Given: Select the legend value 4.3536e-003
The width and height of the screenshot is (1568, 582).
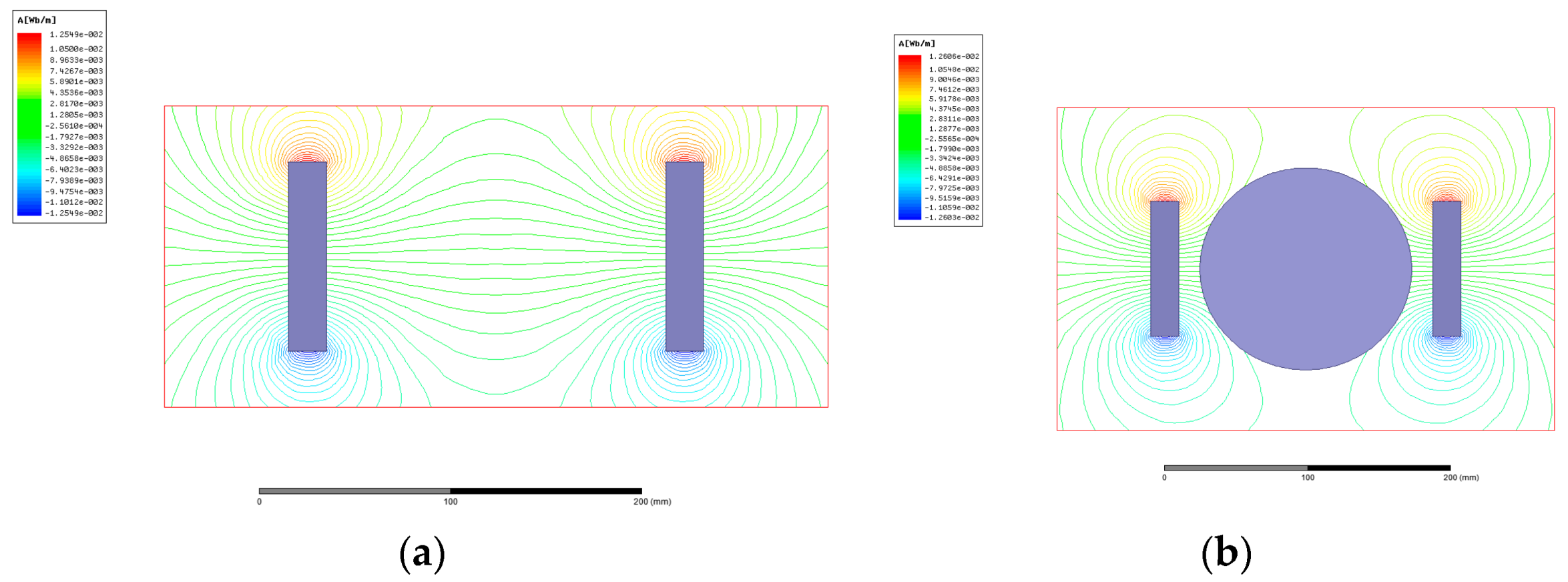Looking at the screenshot, I should [x=76, y=93].
